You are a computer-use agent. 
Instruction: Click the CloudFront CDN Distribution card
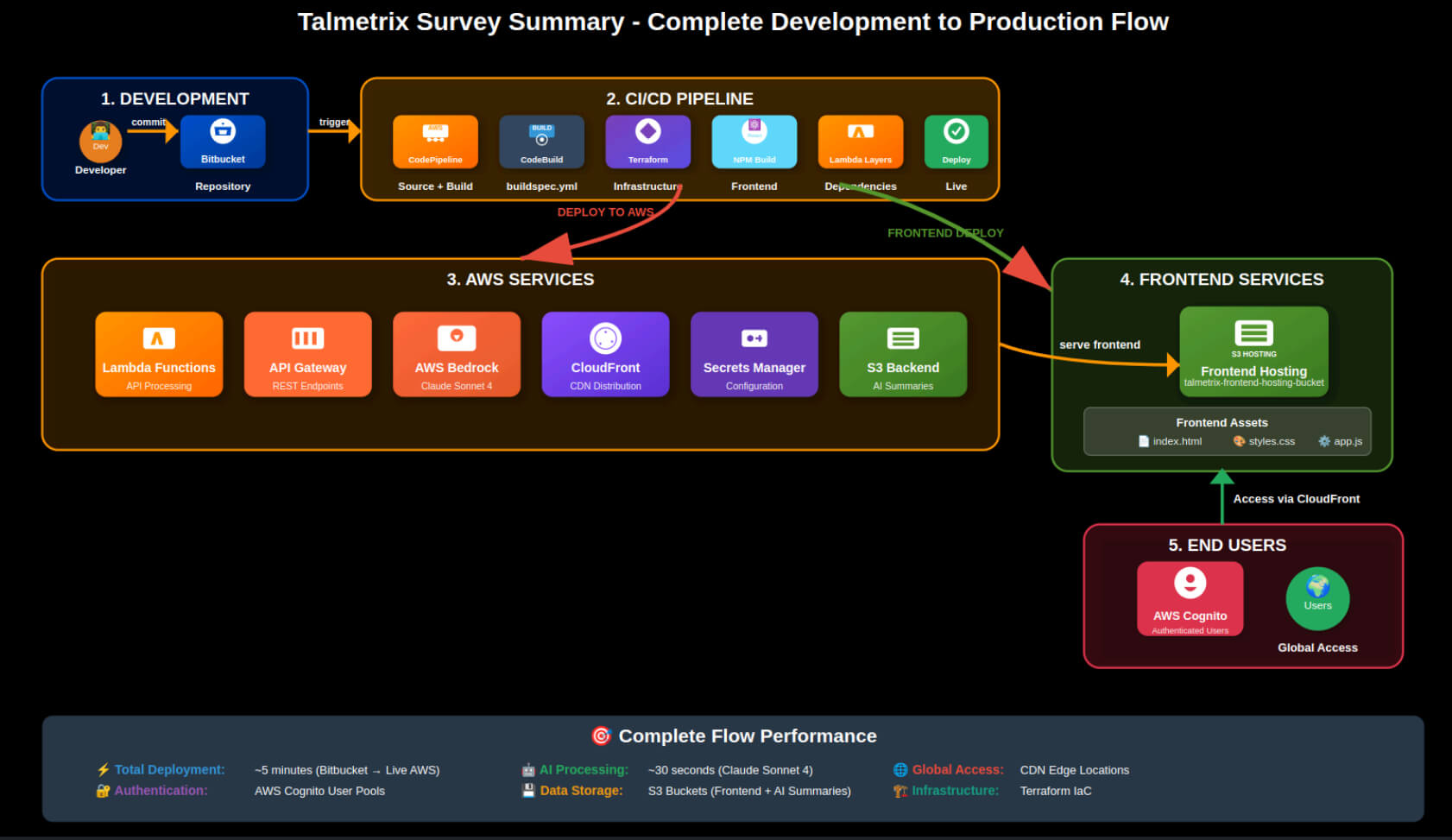pos(605,355)
